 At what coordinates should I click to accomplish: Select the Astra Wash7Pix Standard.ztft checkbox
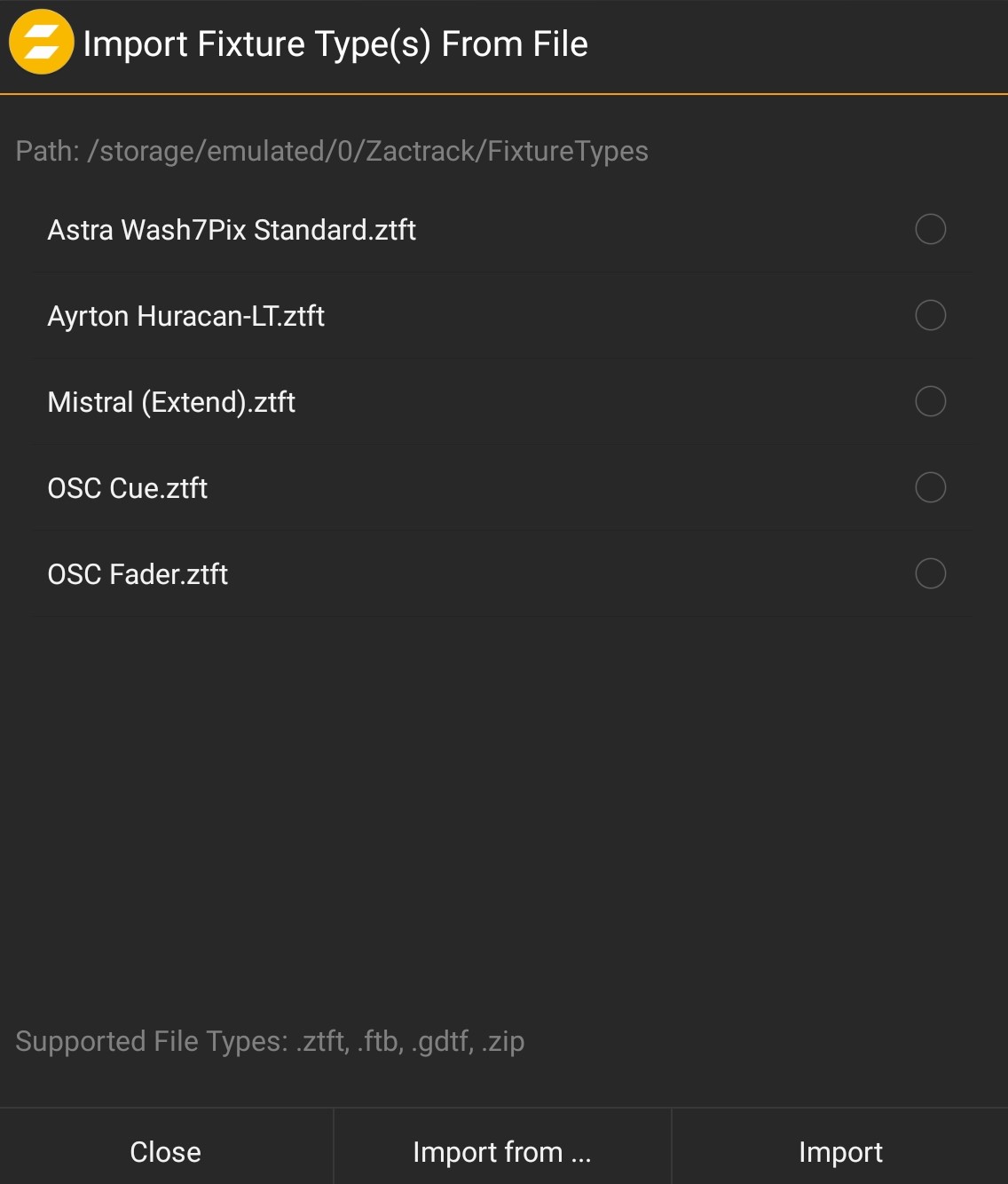point(930,230)
